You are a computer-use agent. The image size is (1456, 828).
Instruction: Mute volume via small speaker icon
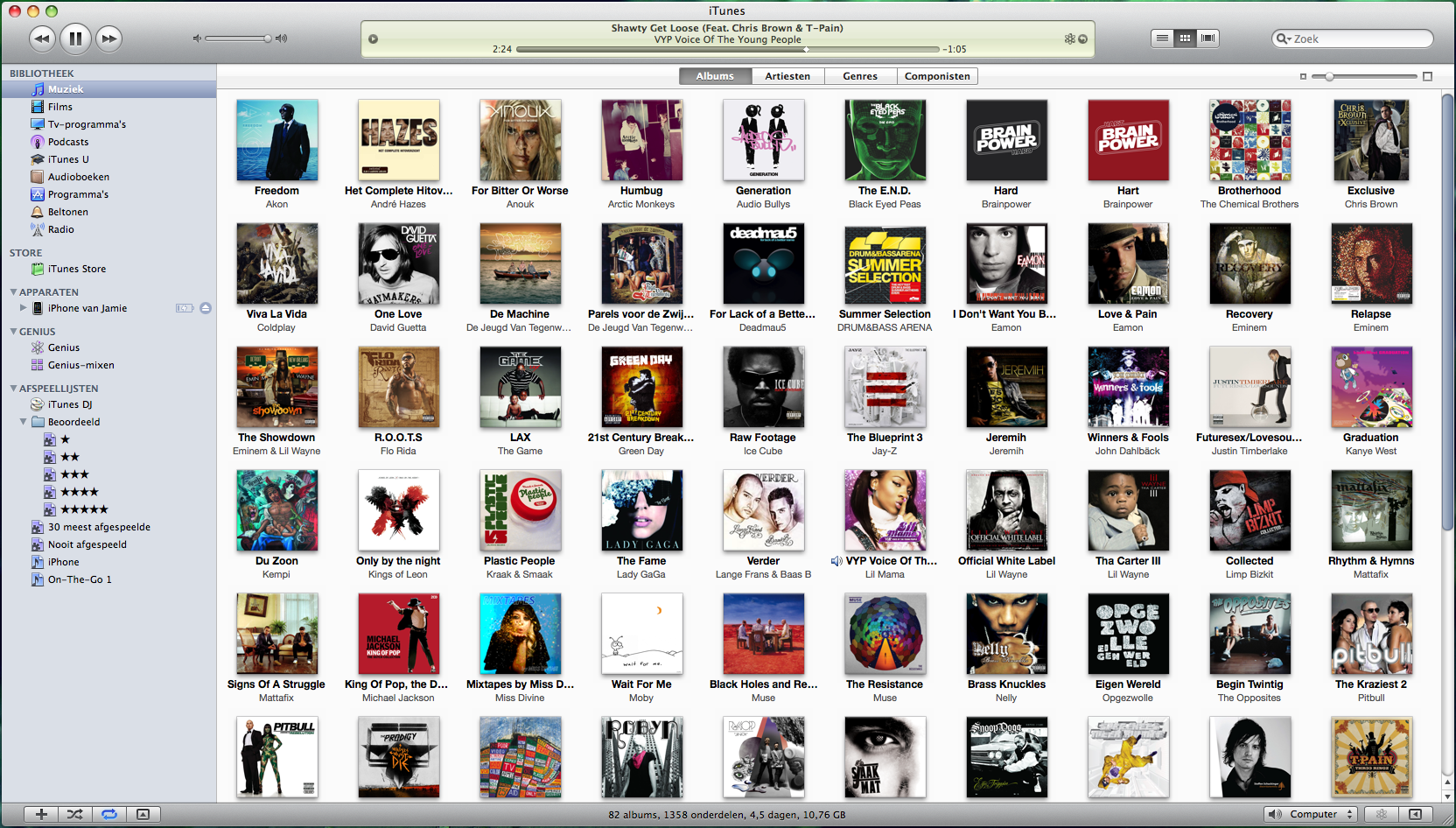pos(197,39)
